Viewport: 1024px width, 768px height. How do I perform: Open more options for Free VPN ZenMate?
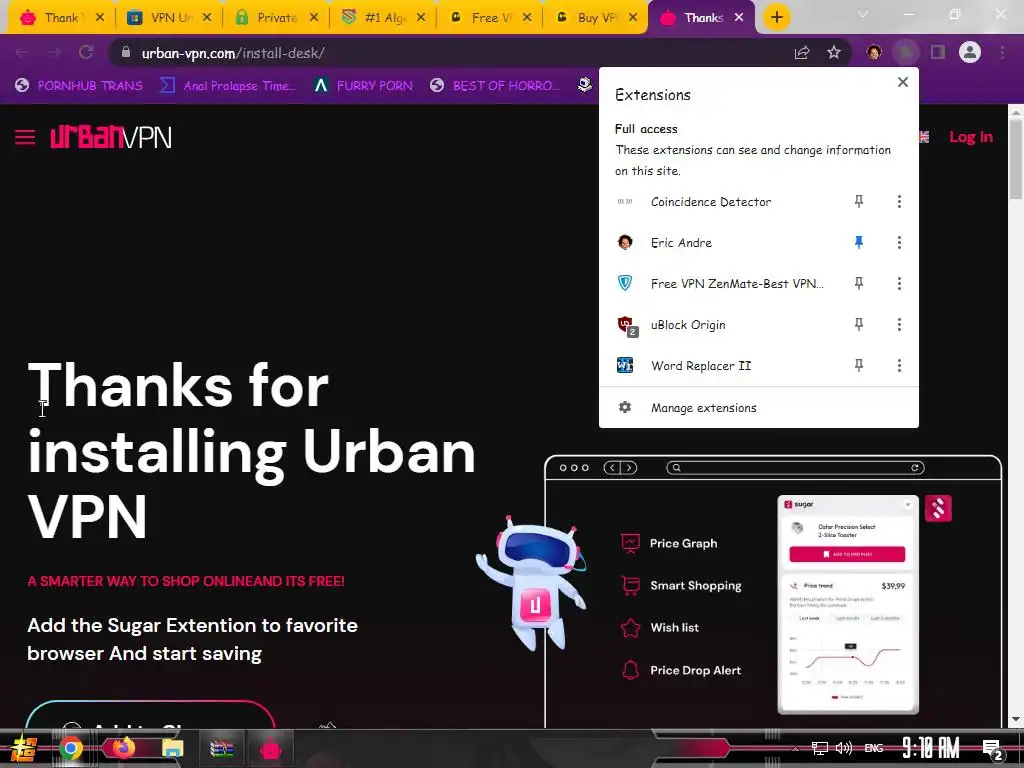pos(899,283)
